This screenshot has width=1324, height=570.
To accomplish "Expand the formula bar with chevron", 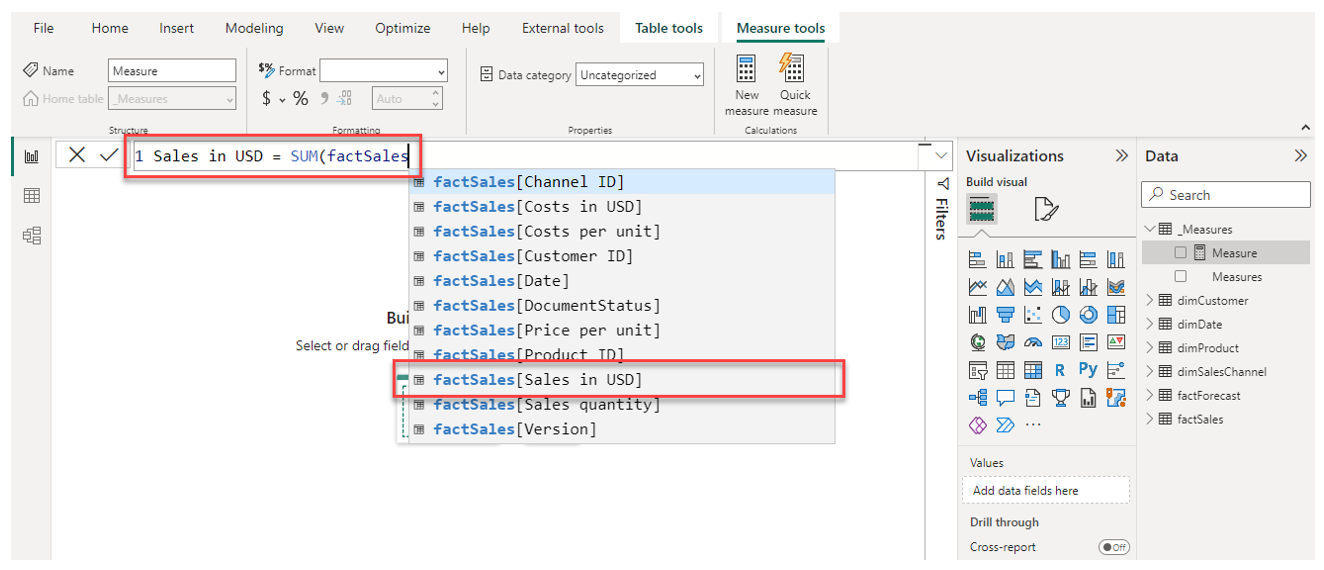I will coord(940,156).
